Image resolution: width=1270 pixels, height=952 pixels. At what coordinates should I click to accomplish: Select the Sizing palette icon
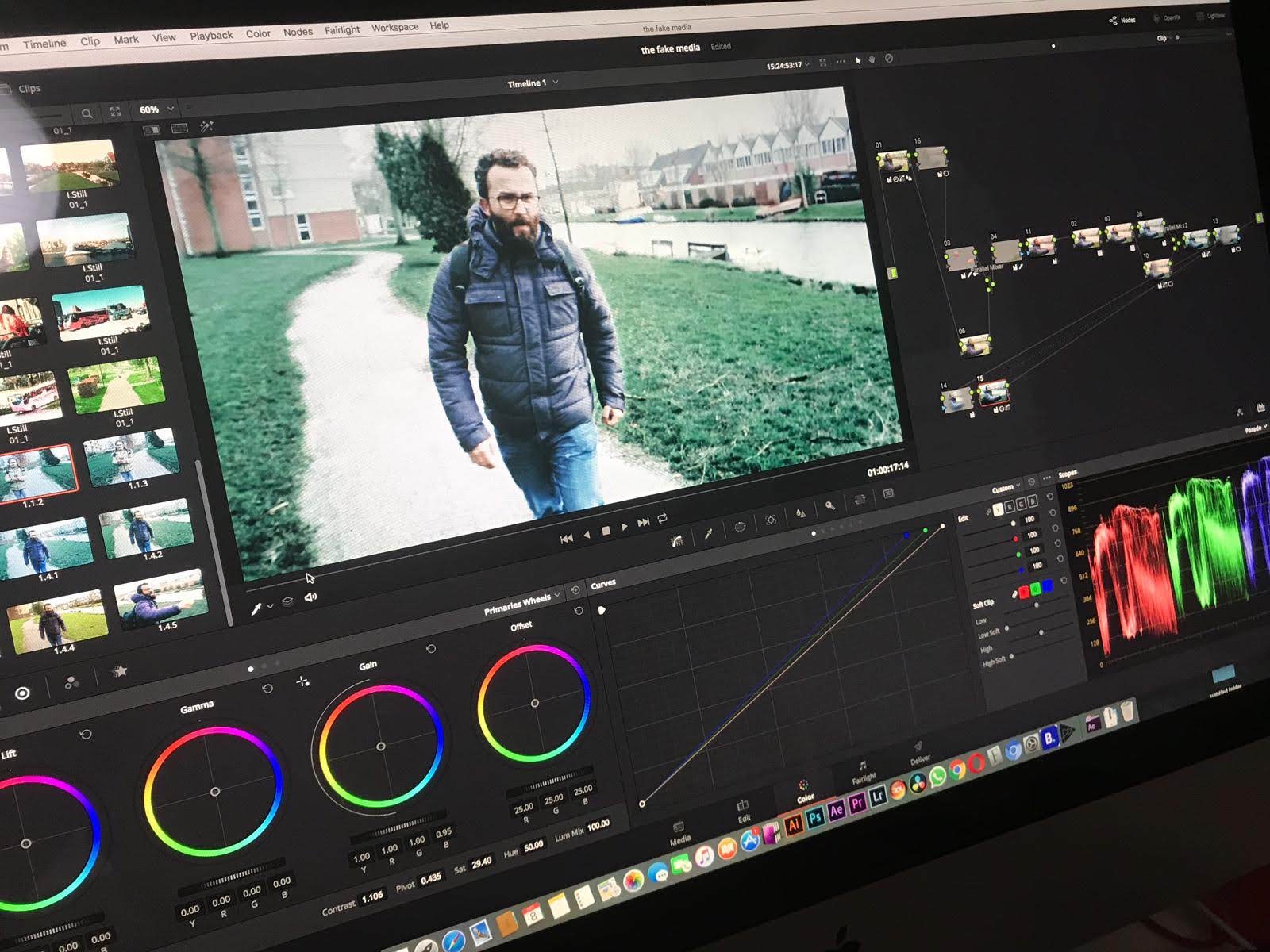[x=859, y=499]
